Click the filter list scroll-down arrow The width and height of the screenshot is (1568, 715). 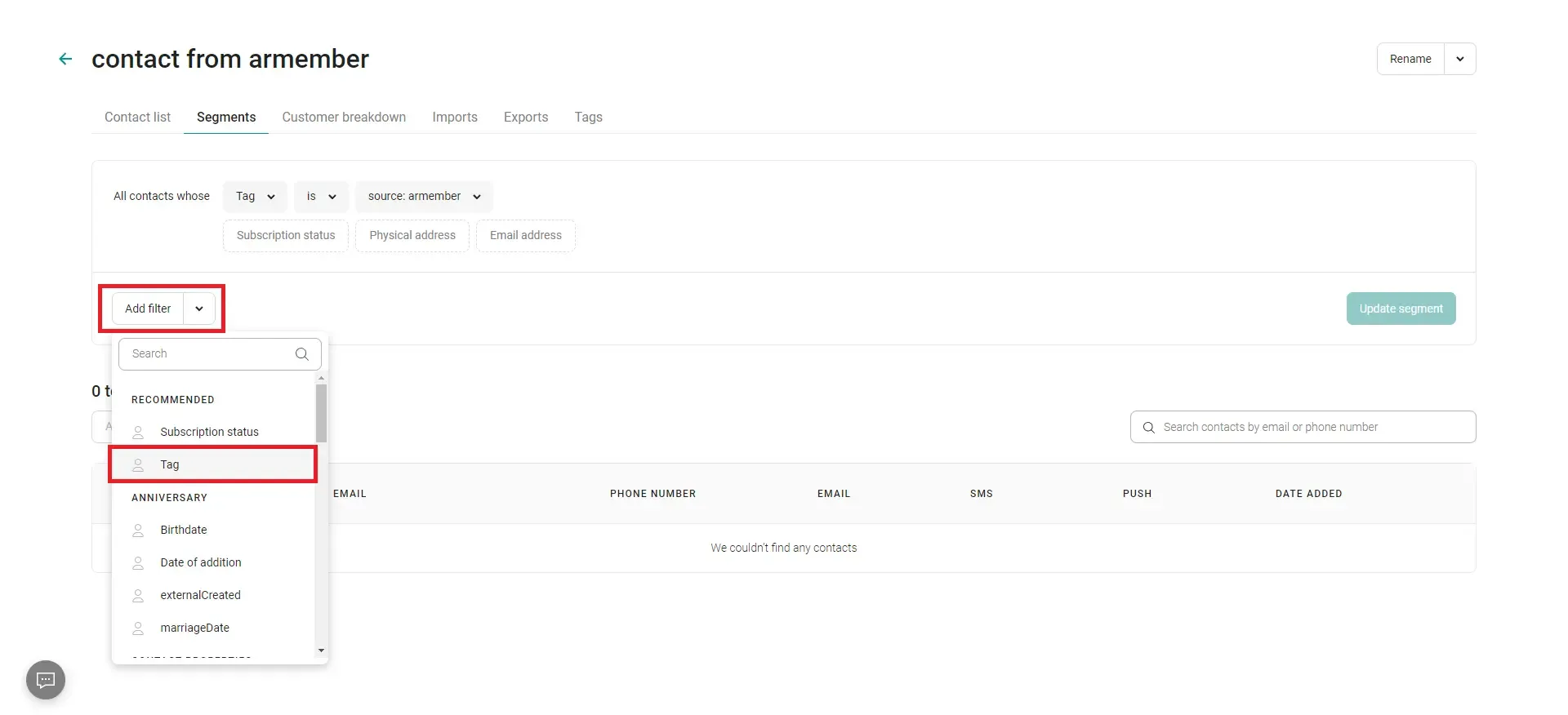322,651
